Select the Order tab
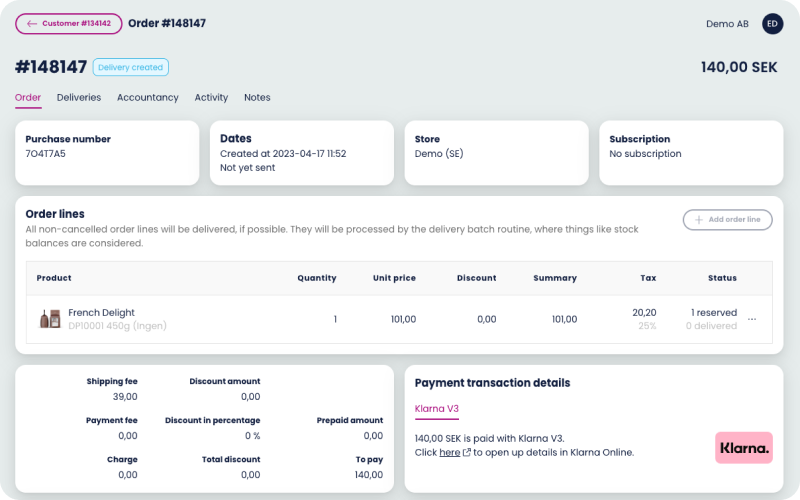800x500 pixels. (28, 98)
